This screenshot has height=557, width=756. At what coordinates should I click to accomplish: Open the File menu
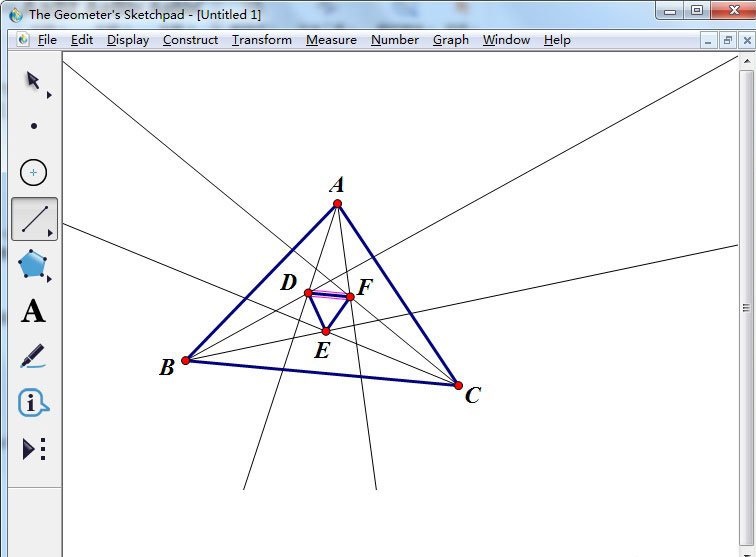[x=47, y=40]
